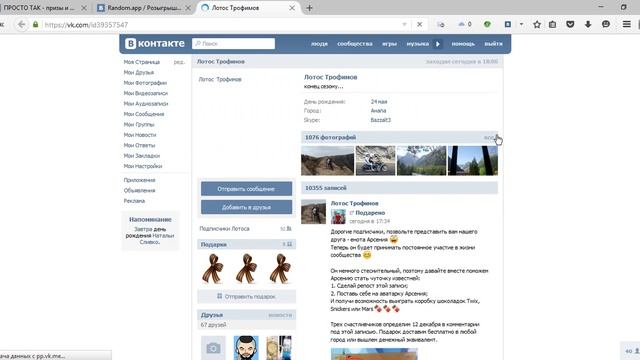Open the browser hamburger menu
This screenshot has height=360, width=640.
627,24
